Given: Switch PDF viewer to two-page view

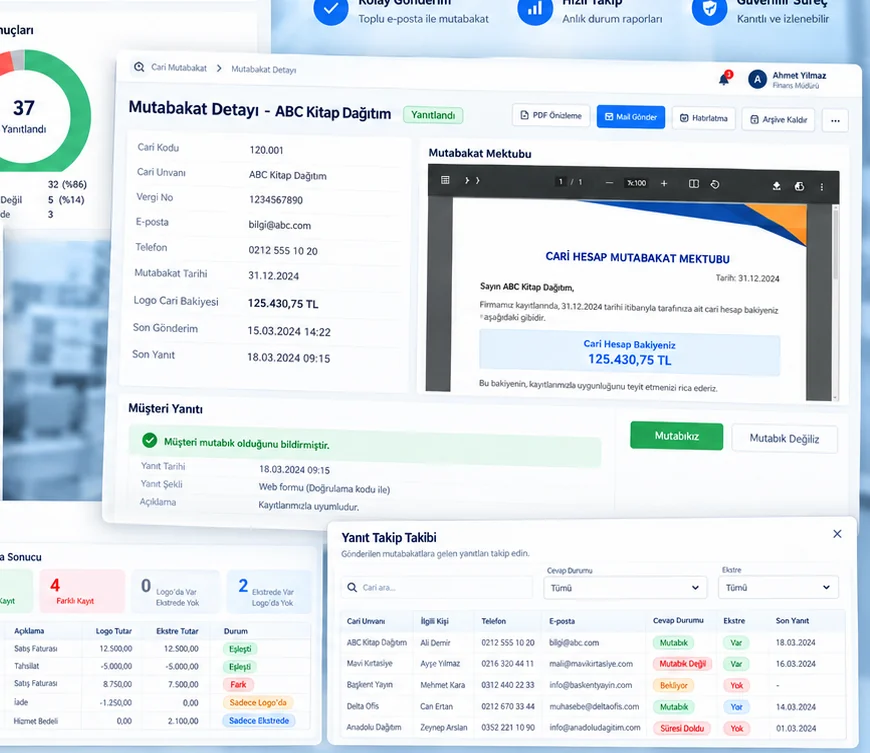Looking at the screenshot, I should (x=694, y=184).
